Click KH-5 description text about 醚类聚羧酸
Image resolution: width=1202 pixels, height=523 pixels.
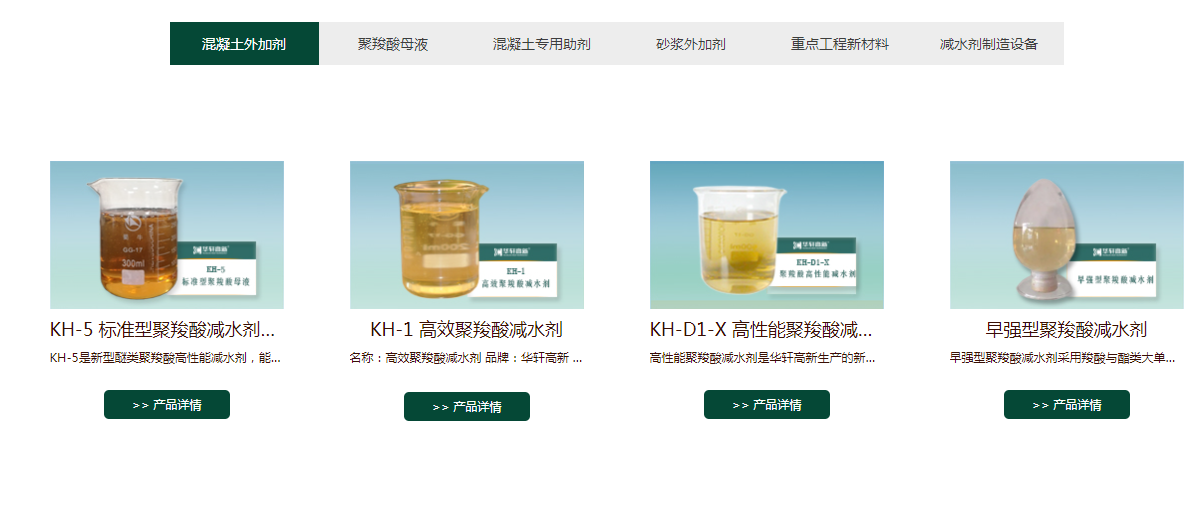pyautogui.click(x=166, y=358)
